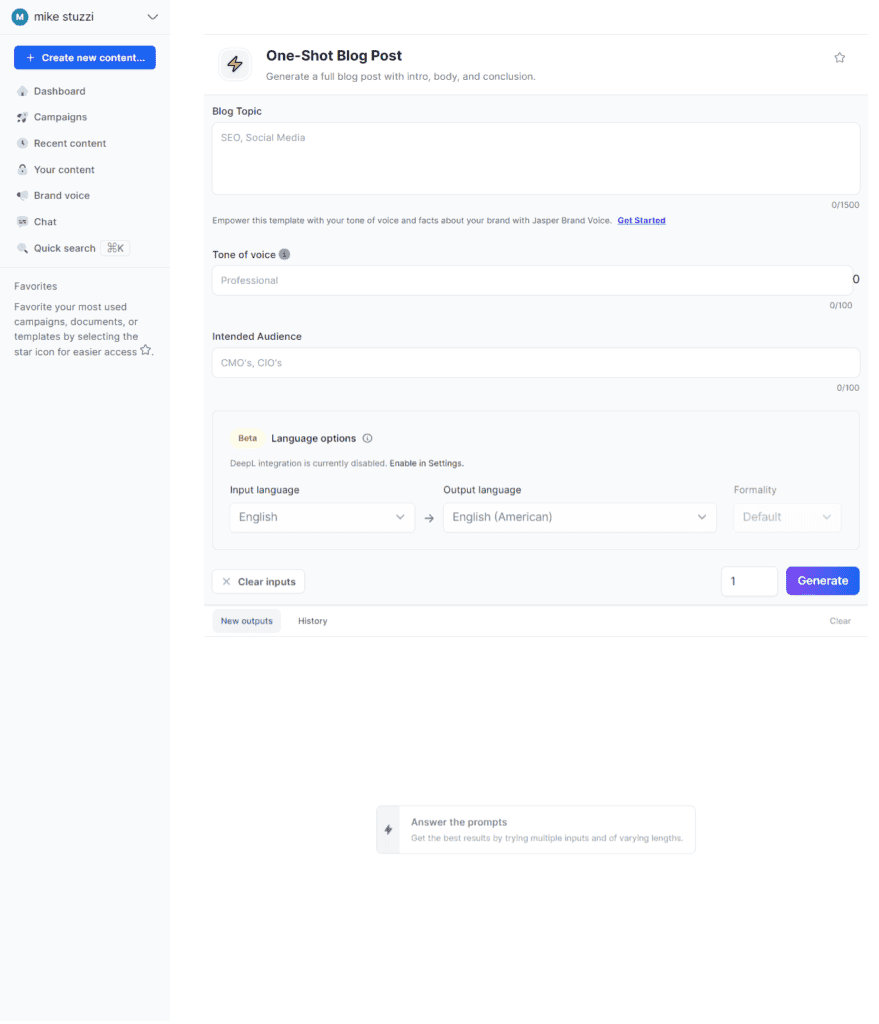Click the Chat icon in the sidebar
The height and width of the screenshot is (1024, 879).
tap(23, 222)
